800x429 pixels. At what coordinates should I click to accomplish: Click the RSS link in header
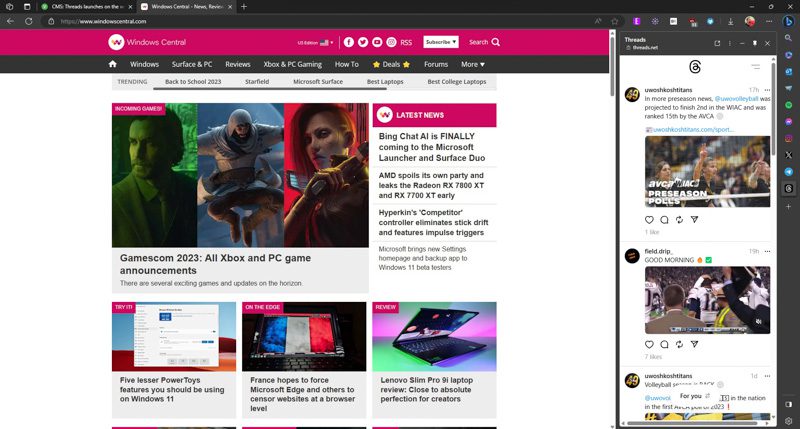tap(406, 43)
